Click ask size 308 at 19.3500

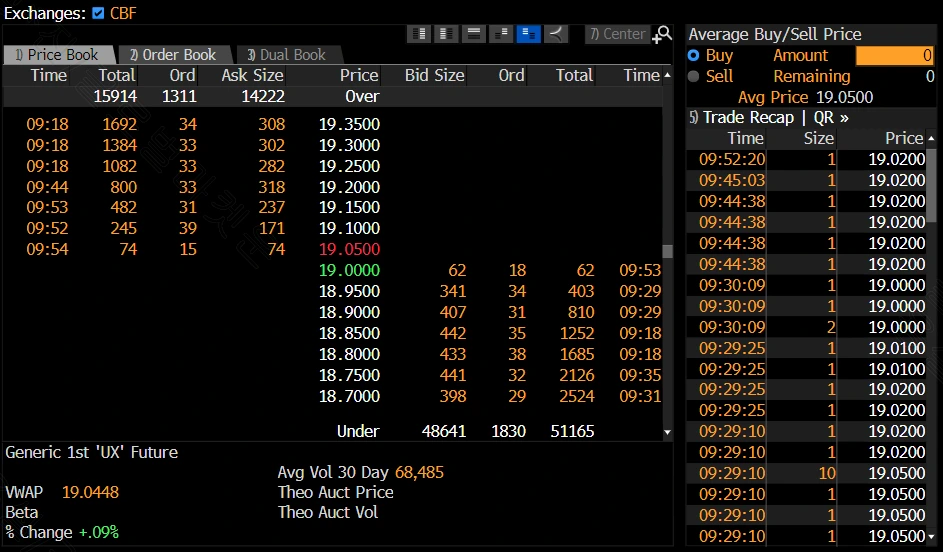pyautogui.click(x=271, y=124)
